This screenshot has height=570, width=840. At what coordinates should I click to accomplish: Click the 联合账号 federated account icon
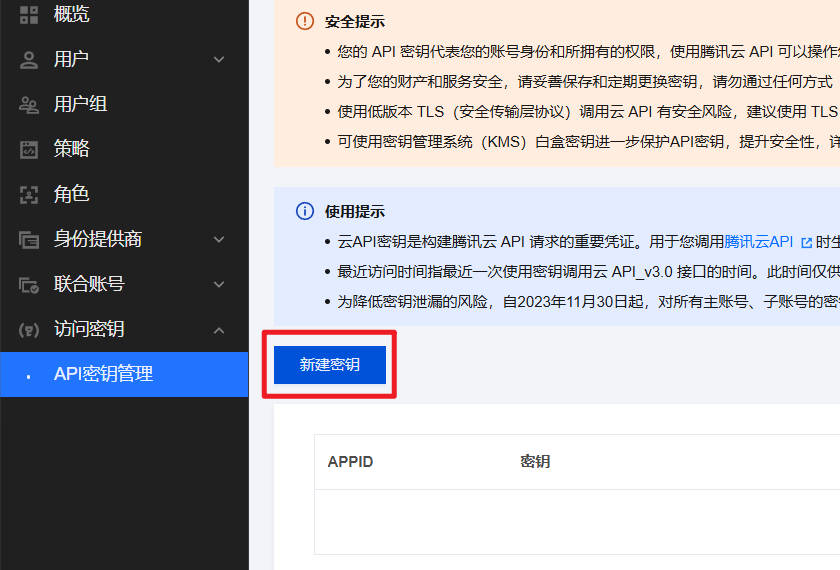pyautogui.click(x=29, y=285)
